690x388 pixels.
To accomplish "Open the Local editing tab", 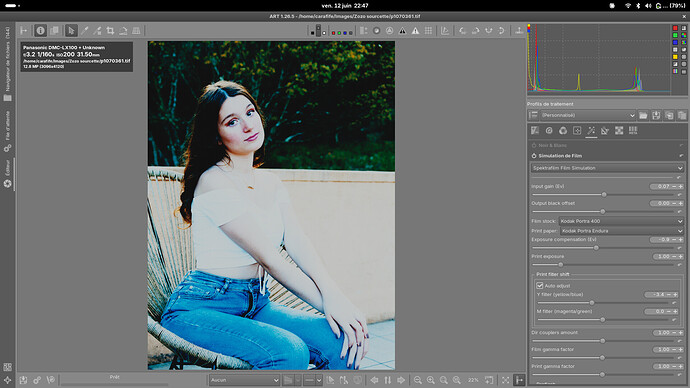I will tap(577, 130).
